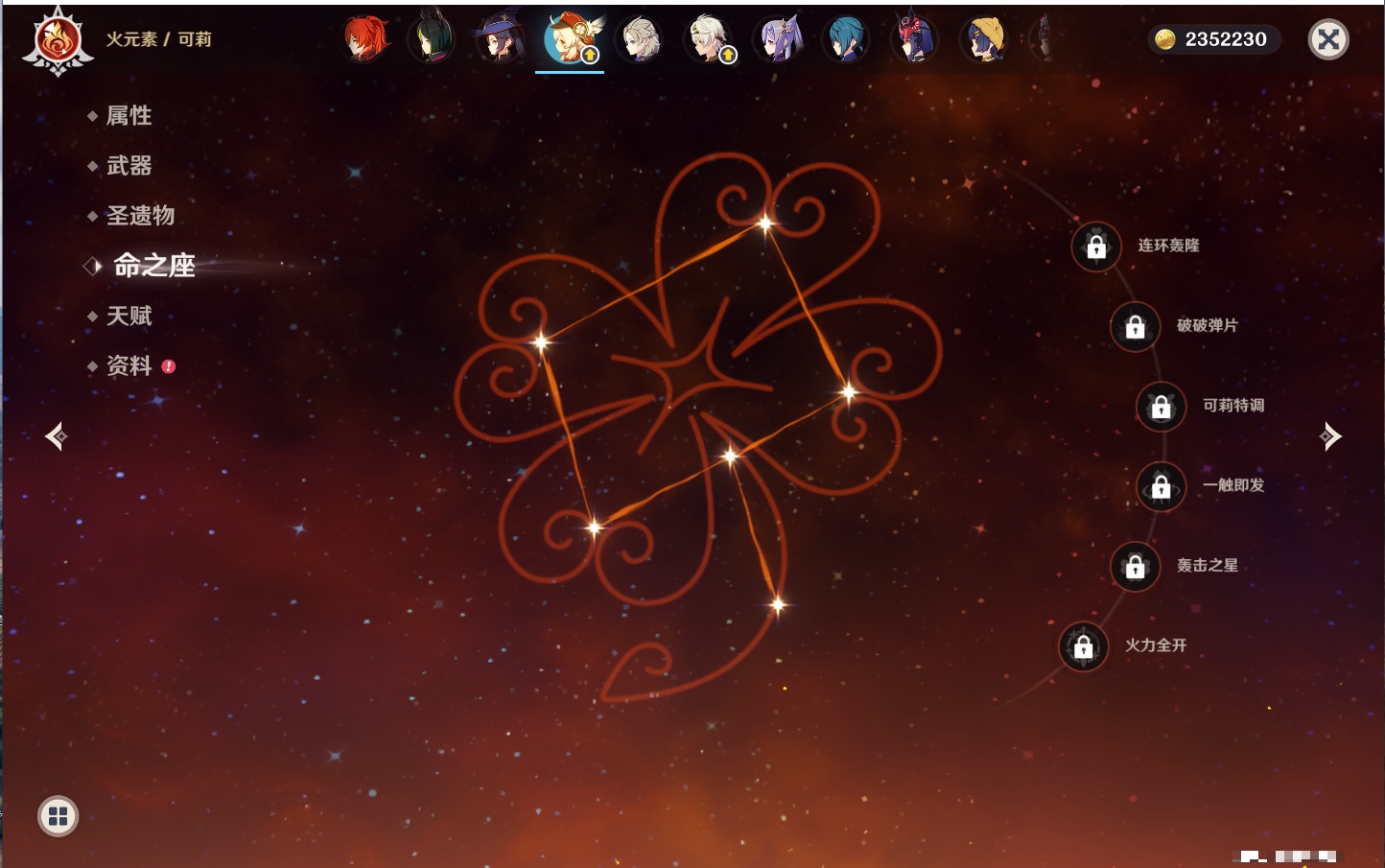Click the lock icon for 破破弹片
The image size is (1385, 868).
coord(1135,327)
